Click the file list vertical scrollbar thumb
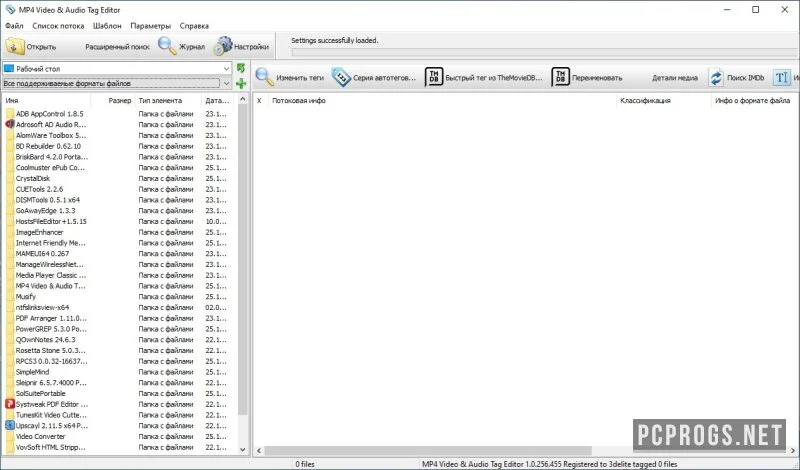800x470 pixels. coord(243,259)
